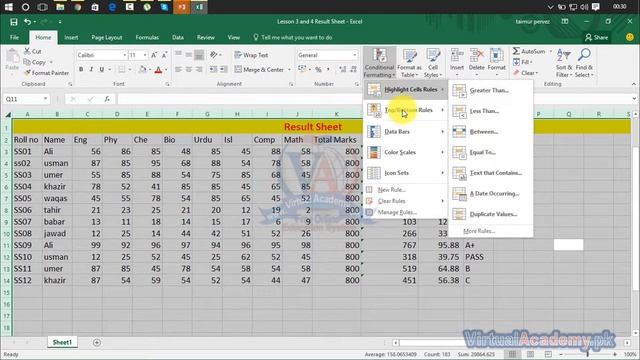The image size is (640, 360).
Task: Select the Sheet1 worksheet tab
Action: (62, 342)
